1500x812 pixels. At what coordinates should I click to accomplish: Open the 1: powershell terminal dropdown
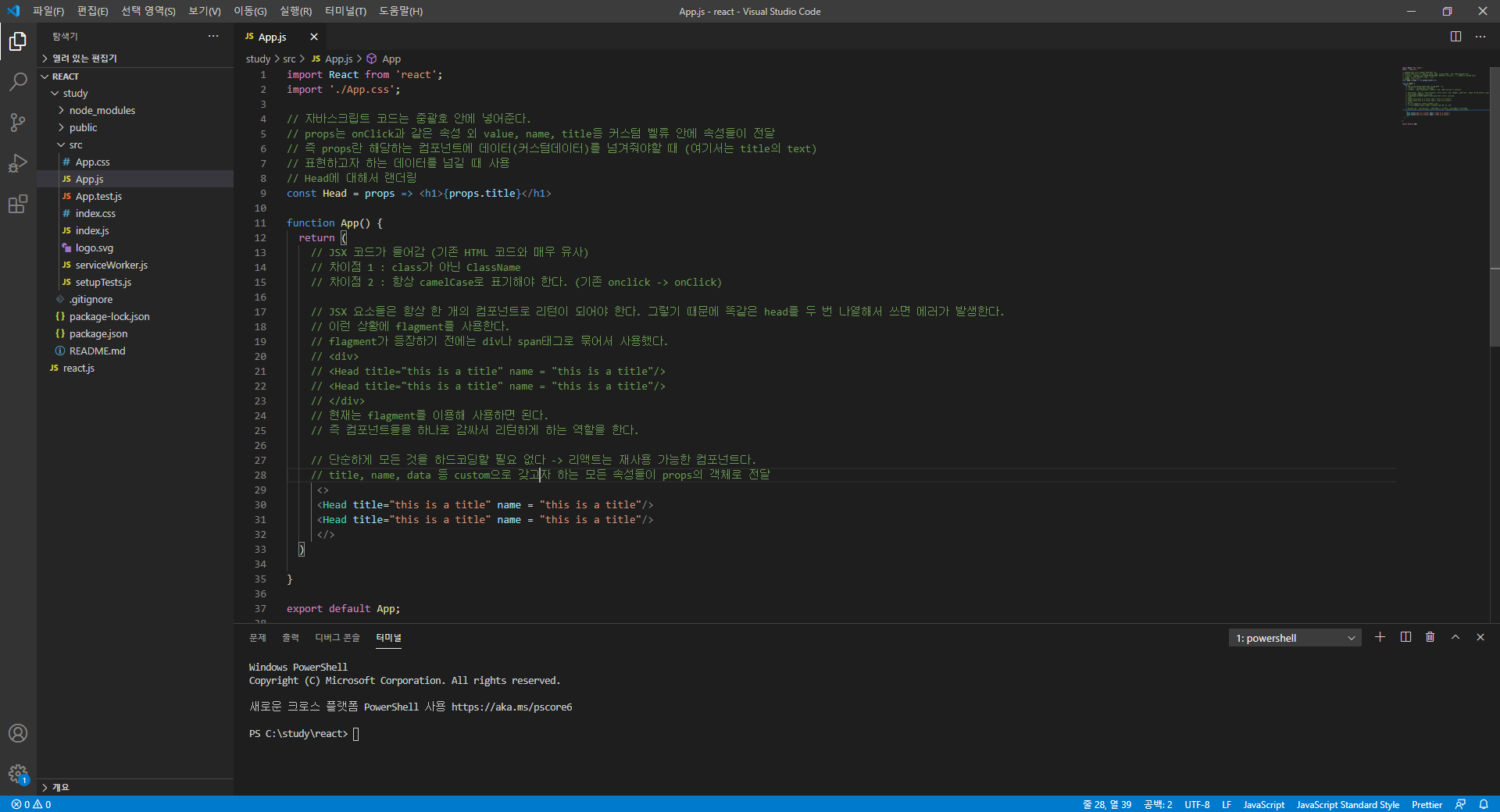click(x=1295, y=638)
